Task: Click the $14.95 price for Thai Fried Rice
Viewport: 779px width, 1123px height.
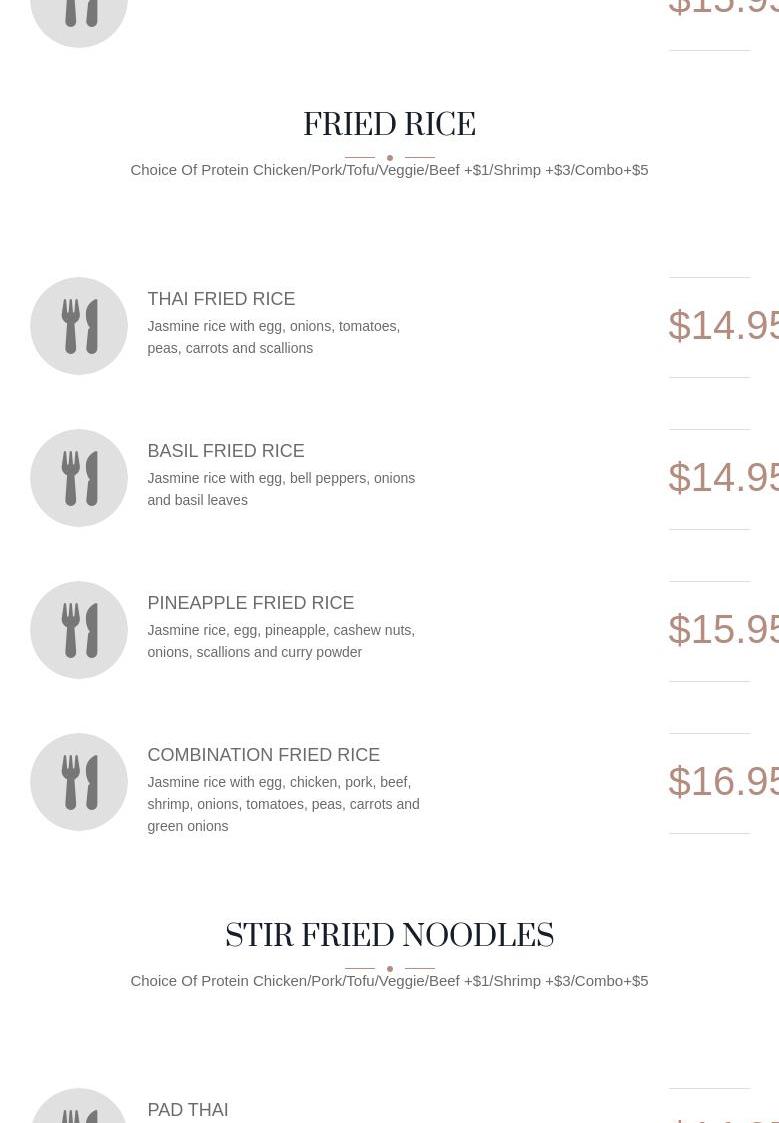Action: click(x=723, y=326)
